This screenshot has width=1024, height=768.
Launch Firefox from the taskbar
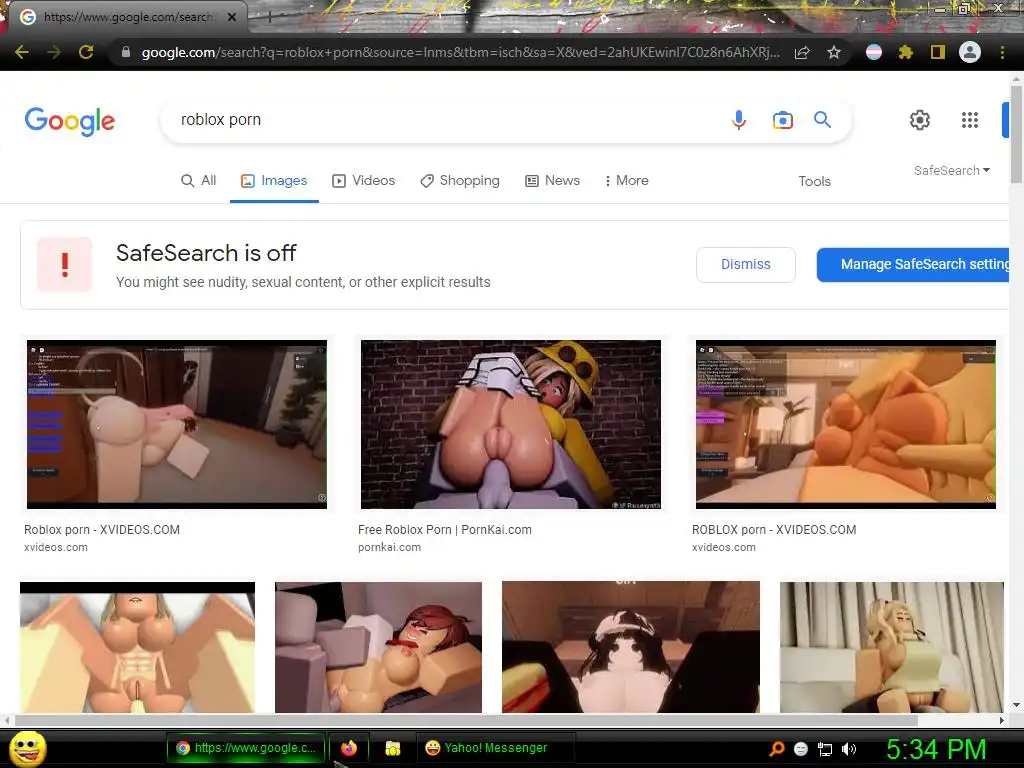coord(349,748)
